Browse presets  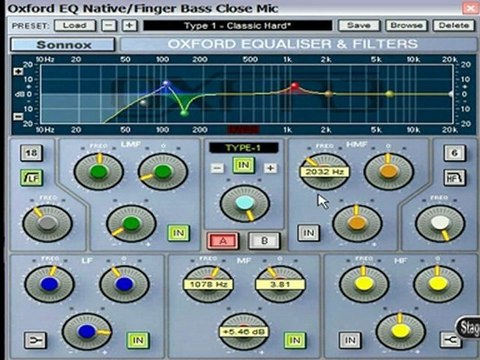coord(406,26)
